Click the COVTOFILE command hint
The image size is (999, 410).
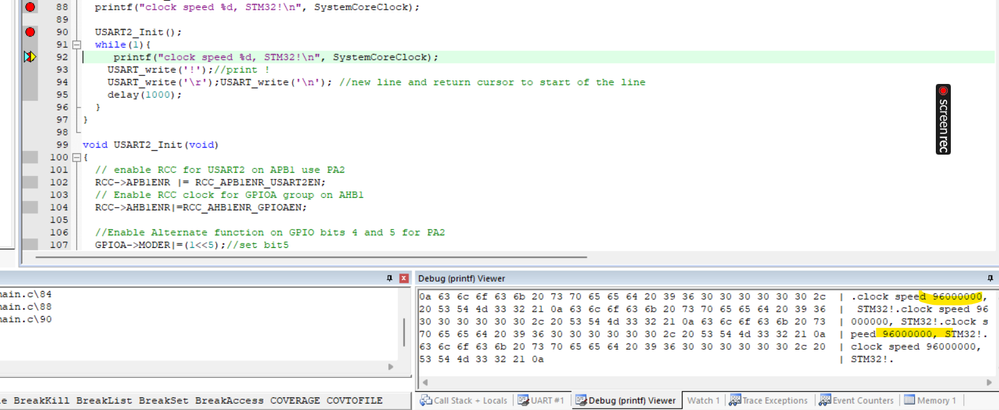pyautogui.click(x=354, y=400)
